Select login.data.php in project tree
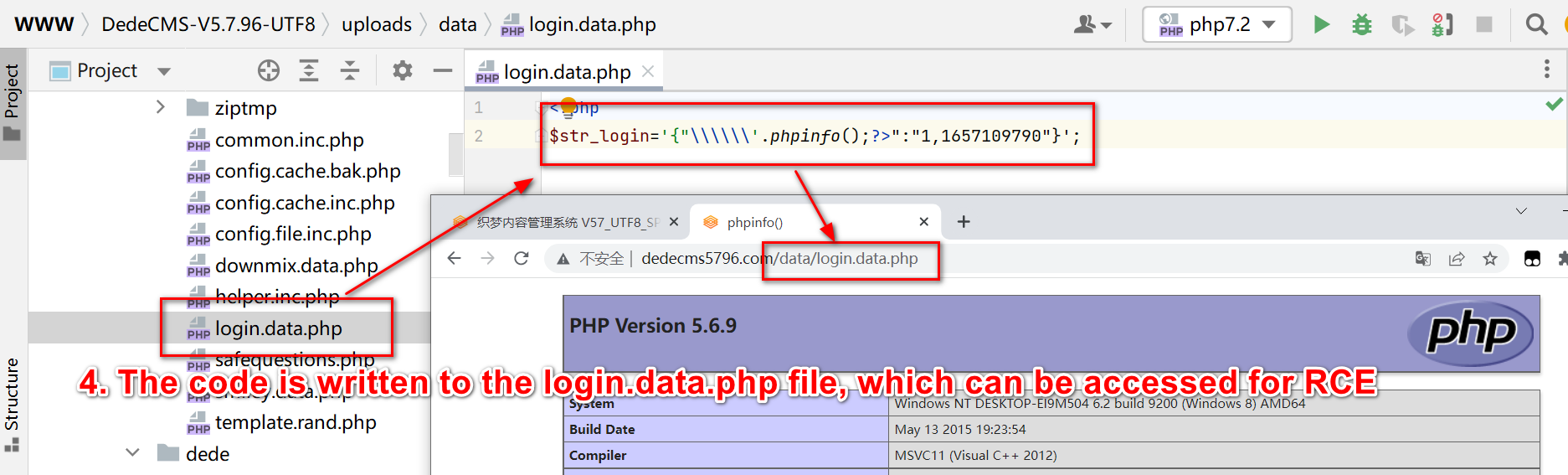 pos(278,328)
